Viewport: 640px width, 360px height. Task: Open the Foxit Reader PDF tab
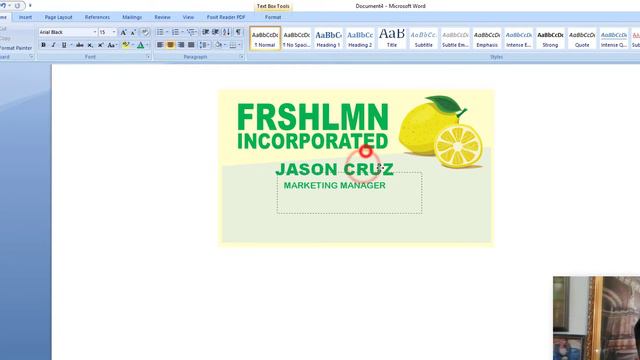coord(226,17)
